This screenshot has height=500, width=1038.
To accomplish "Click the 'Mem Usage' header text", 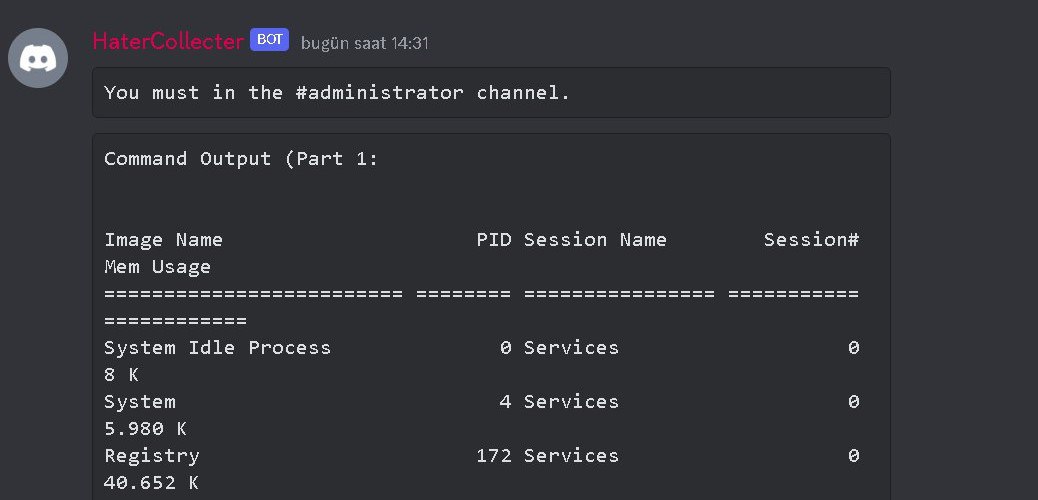I will [x=157, y=267].
